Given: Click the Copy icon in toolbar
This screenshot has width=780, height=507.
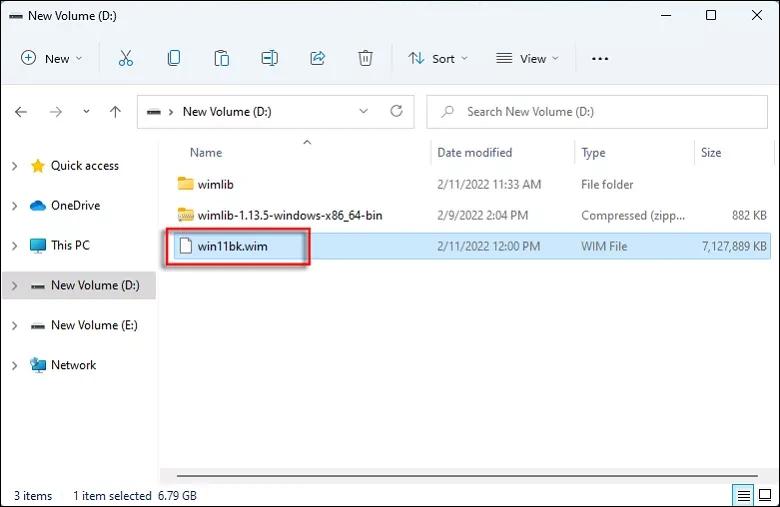Looking at the screenshot, I should click(174, 58).
